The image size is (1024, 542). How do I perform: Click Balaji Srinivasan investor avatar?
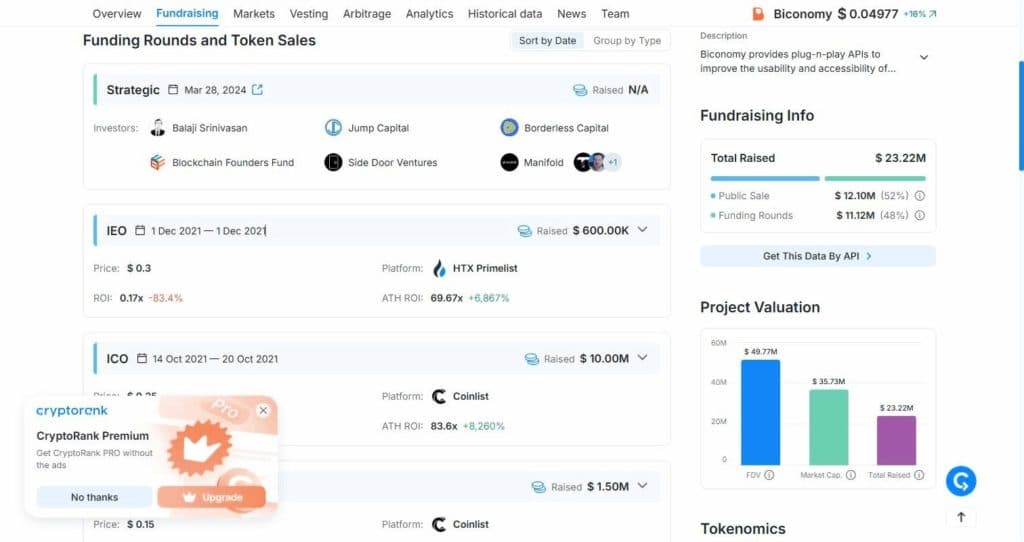pos(157,127)
